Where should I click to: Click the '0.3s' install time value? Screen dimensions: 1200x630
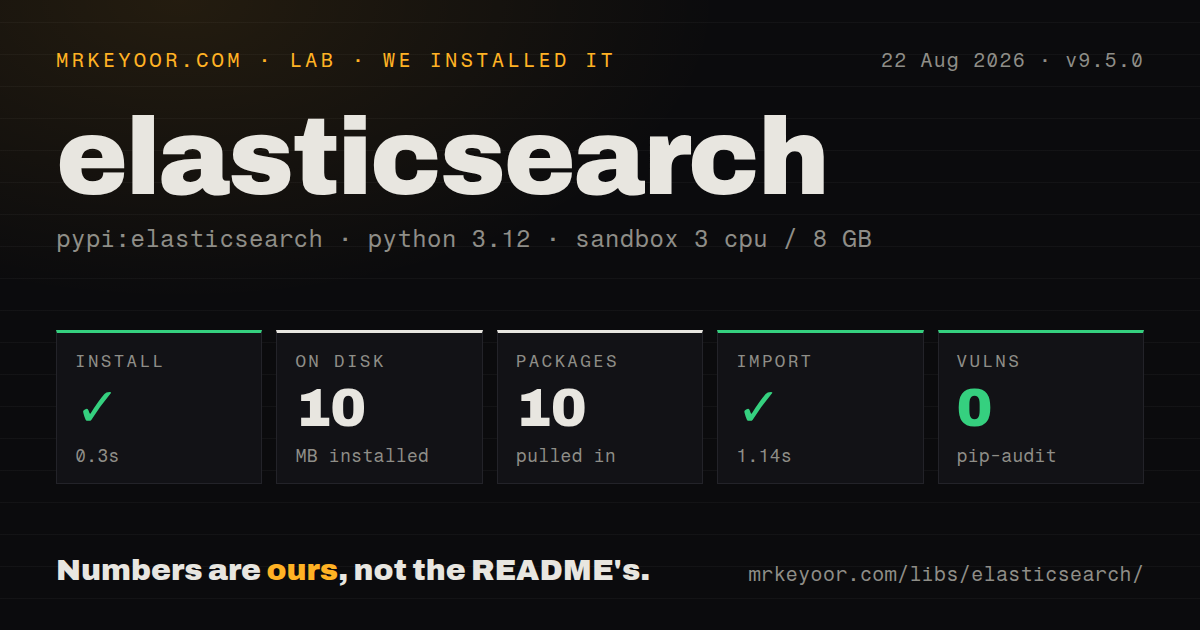click(97, 456)
